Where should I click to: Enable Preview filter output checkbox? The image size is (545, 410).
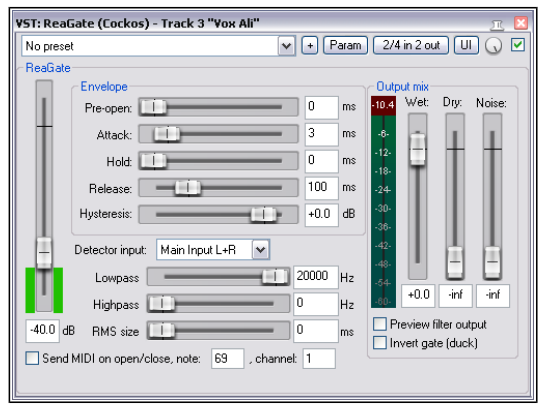380,324
